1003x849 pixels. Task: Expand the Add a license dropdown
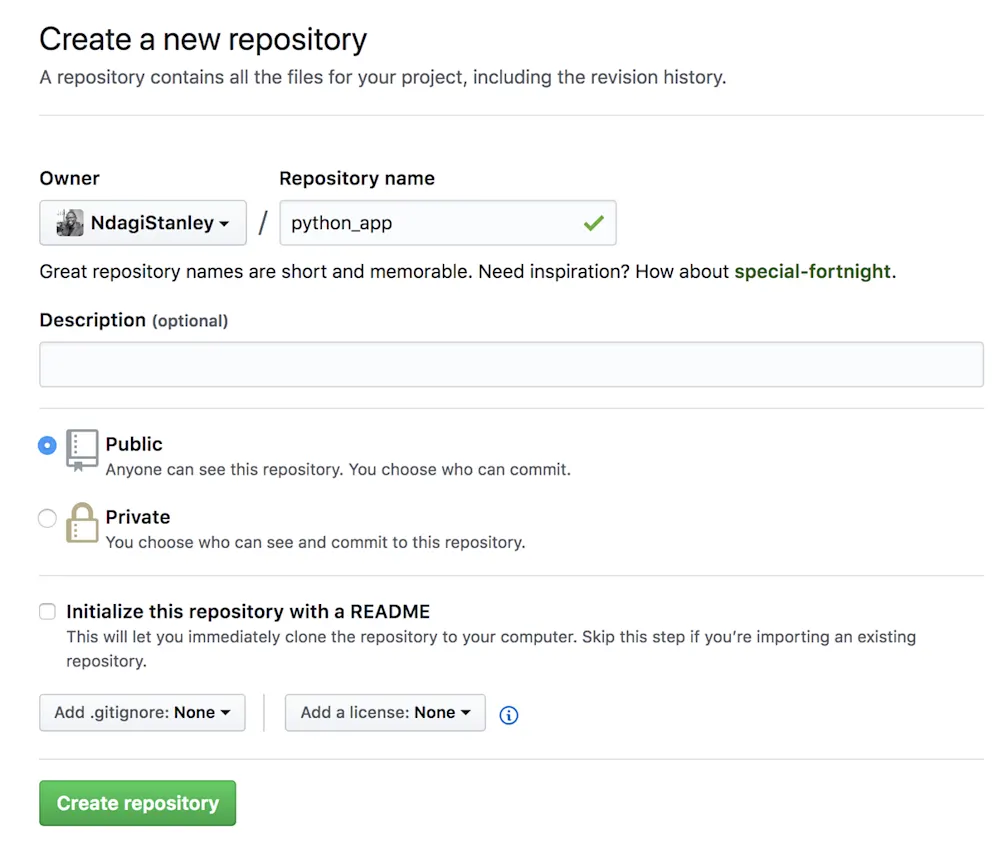[385, 713]
